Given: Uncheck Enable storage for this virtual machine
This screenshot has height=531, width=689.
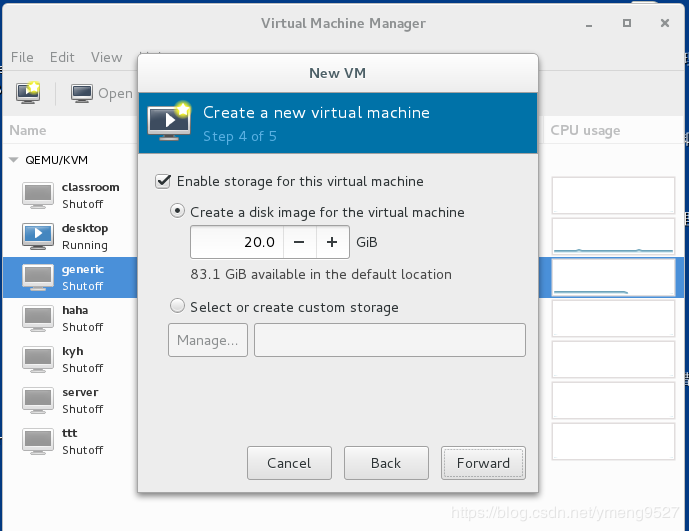Looking at the screenshot, I should tap(163, 182).
